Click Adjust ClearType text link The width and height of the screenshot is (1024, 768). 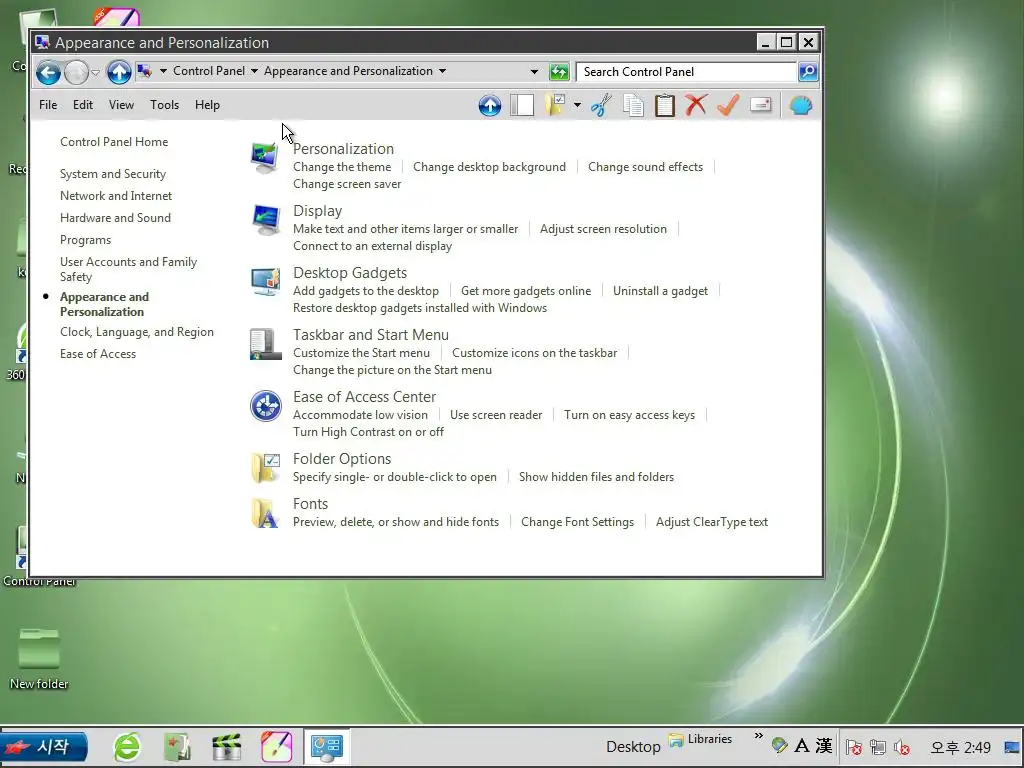pos(712,522)
